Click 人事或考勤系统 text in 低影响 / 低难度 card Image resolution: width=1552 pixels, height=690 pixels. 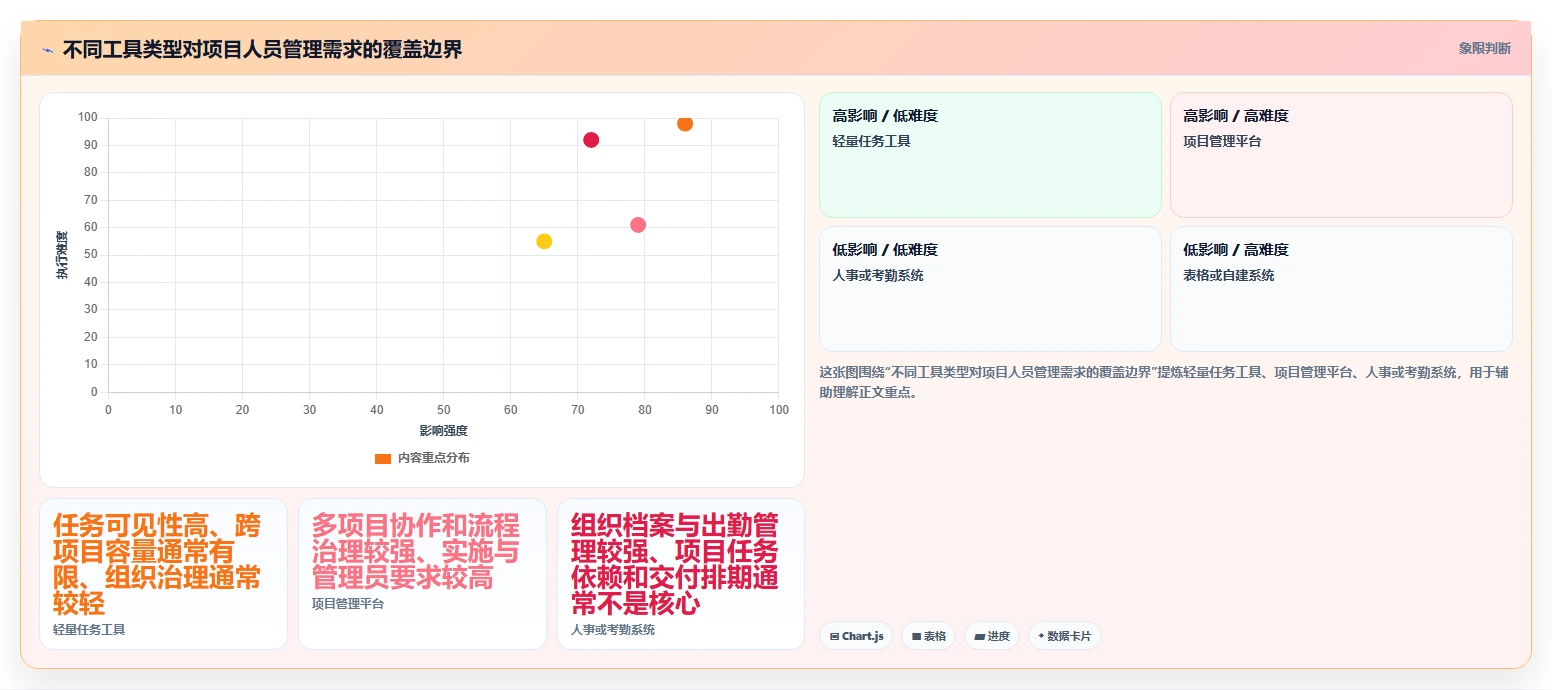878,275
